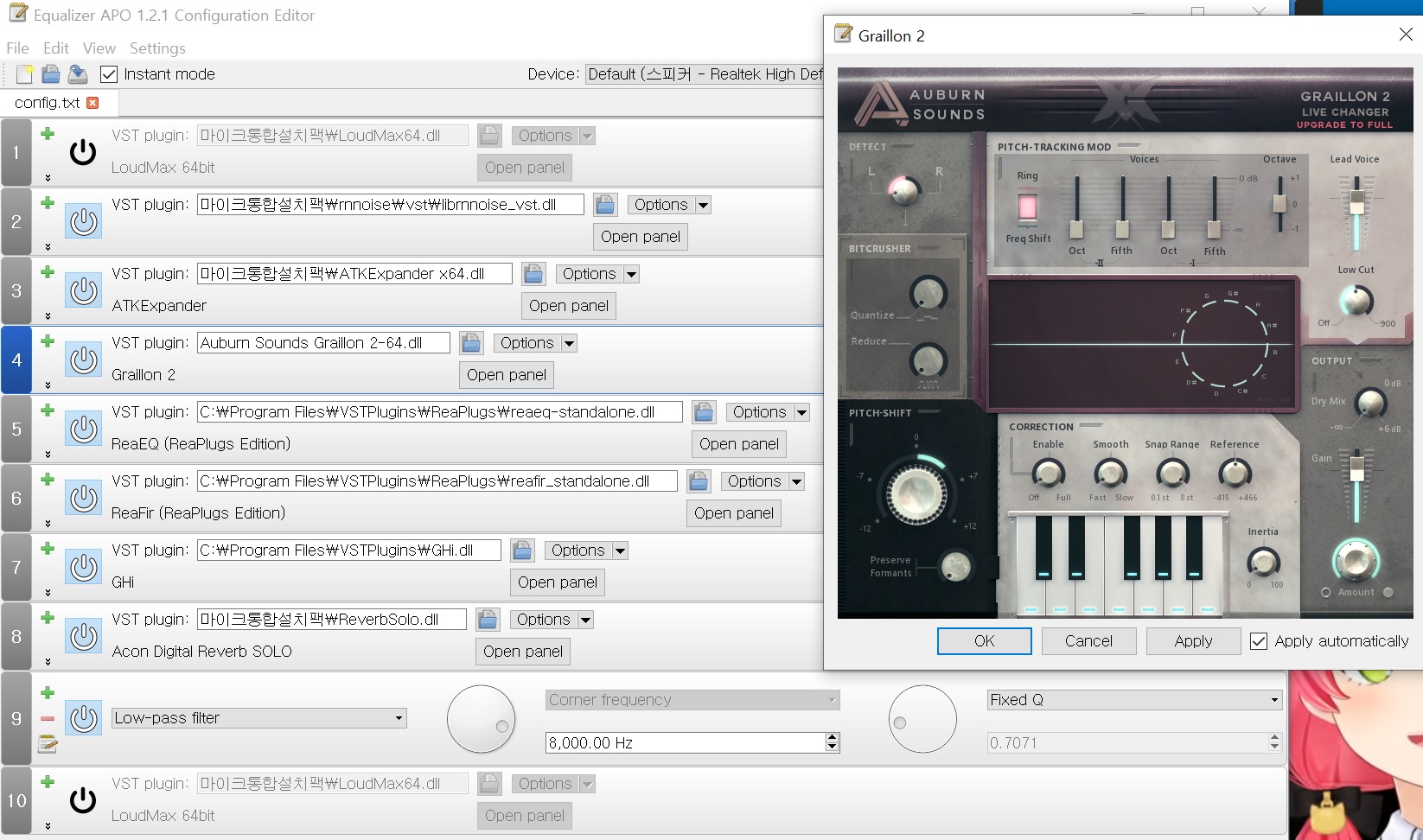
Task: Toggle power for the Low-pass filter row
Action: point(84,718)
